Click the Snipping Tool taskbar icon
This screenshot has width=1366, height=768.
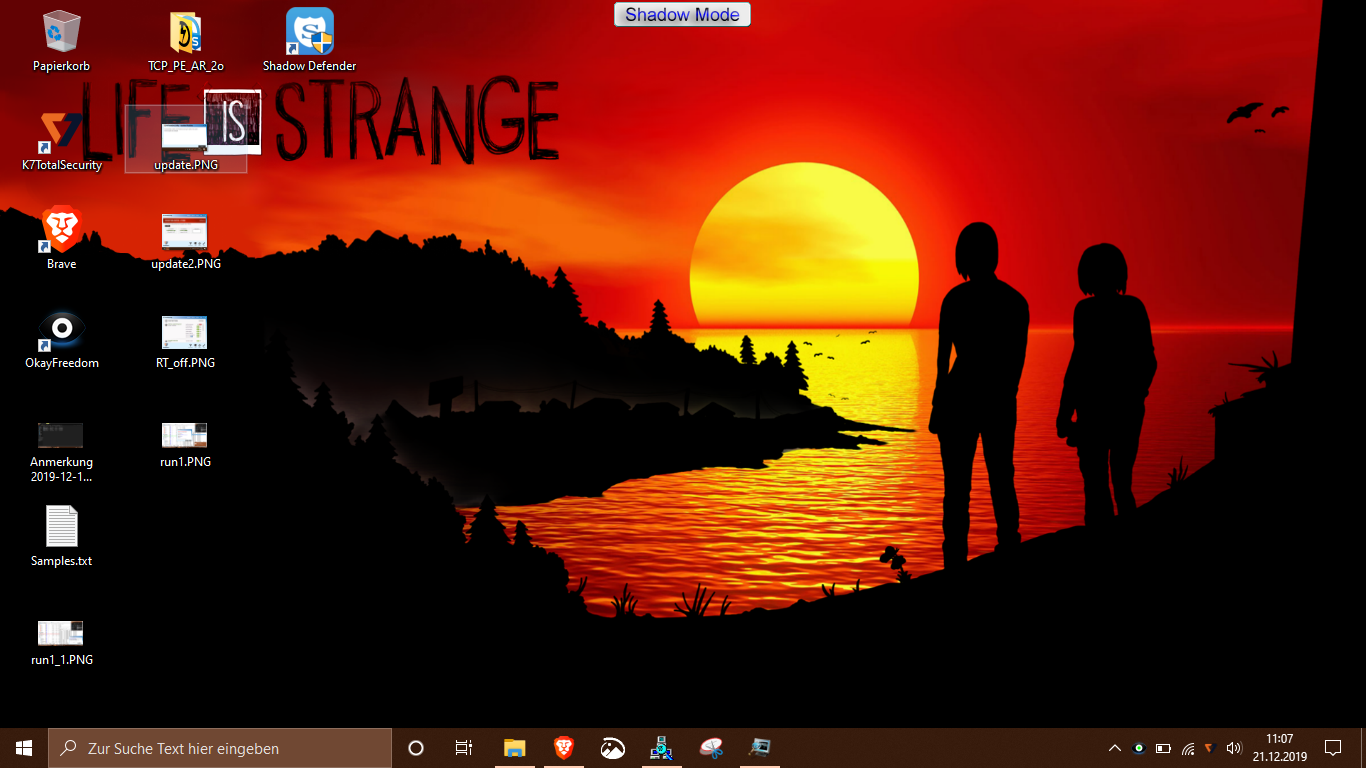click(x=711, y=748)
